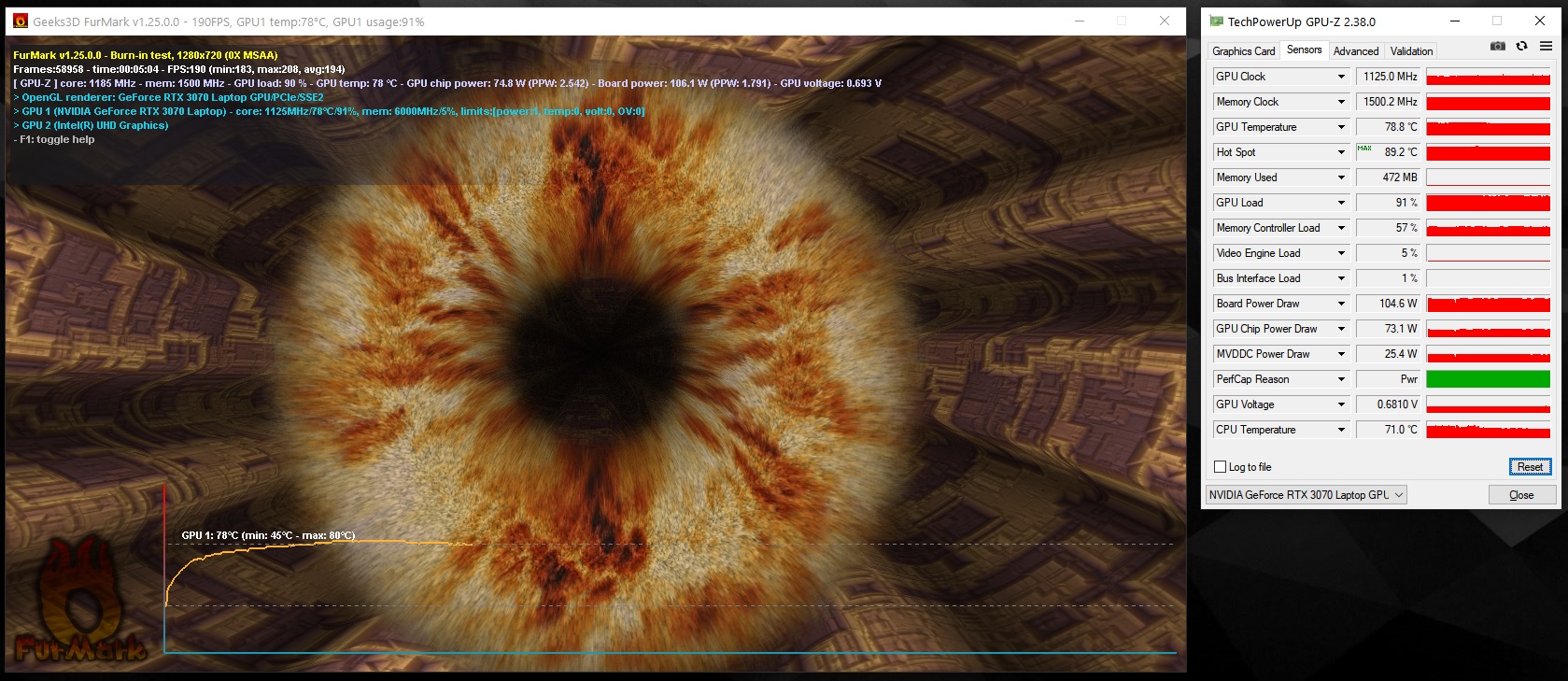Click the Board Power Draw value 104.6 W
The width and height of the screenshot is (1568, 681).
click(x=1388, y=304)
